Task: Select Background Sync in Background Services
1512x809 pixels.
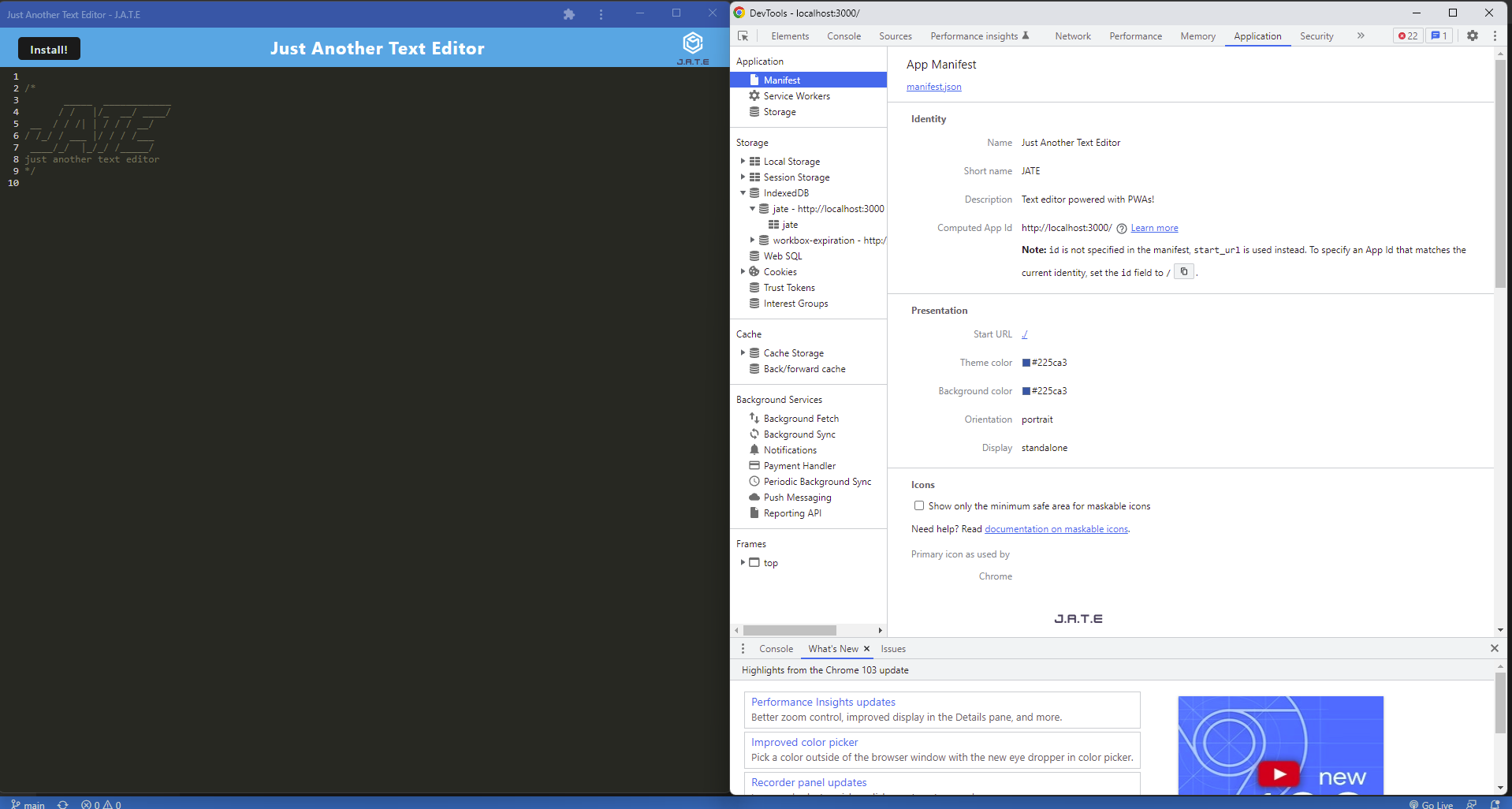Action: (799, 434)
